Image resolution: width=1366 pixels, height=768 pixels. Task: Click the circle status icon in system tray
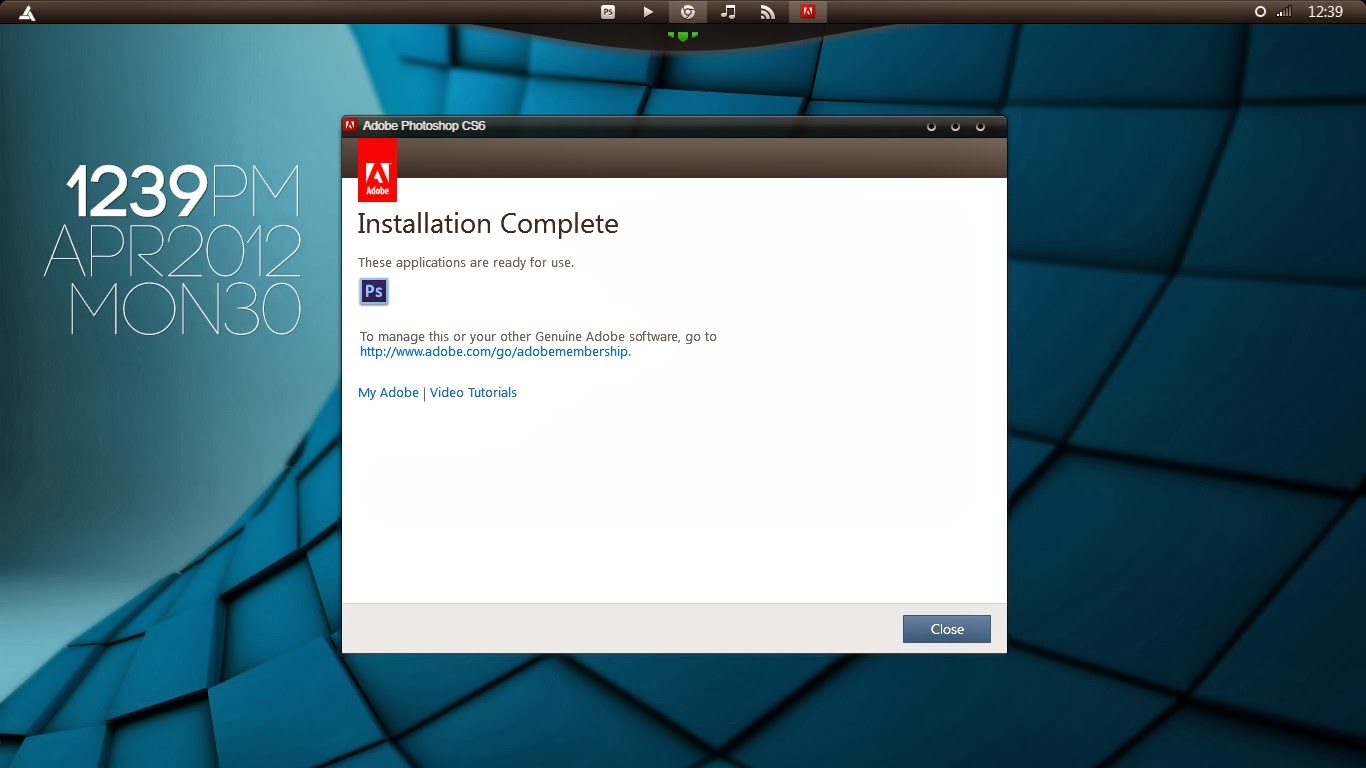click(1260, 12)
